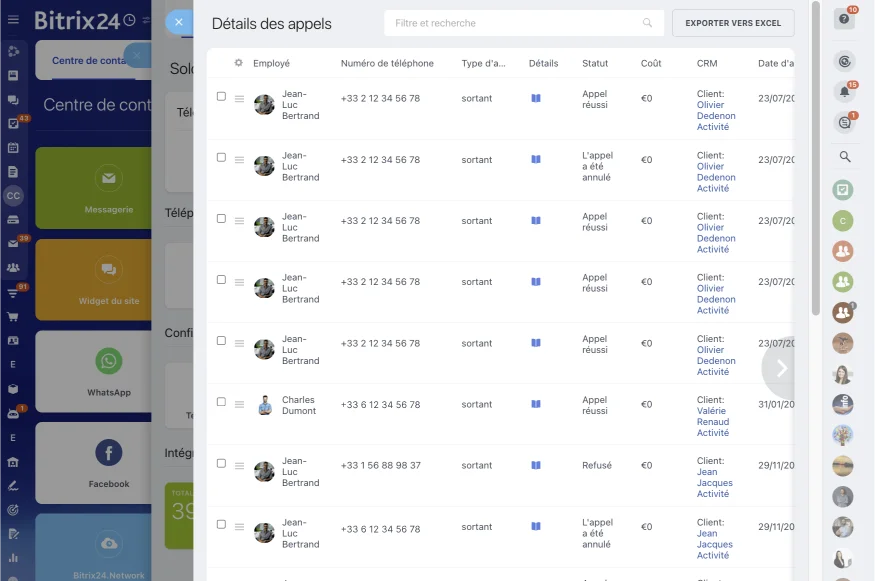Screen dimensions: 875x581
Task: Open Valérie Renaud client link
Action: (x=711, y=416)
